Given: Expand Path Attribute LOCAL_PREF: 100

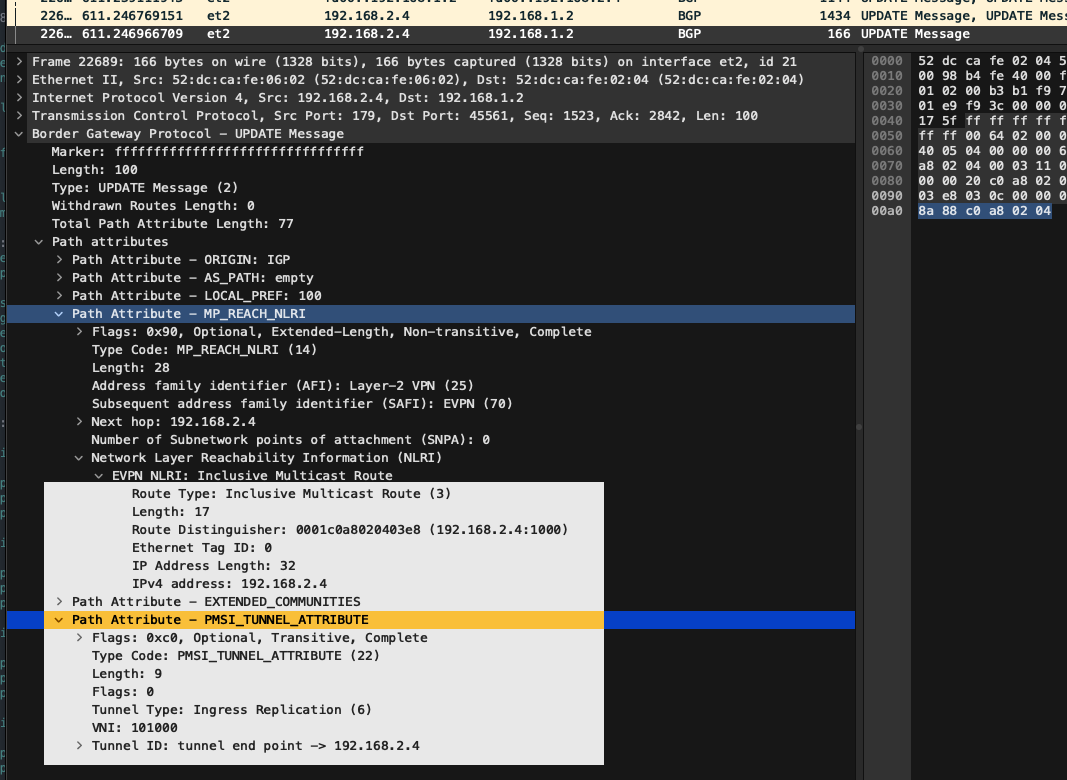Looking at the screenshot, I should 60,296.
